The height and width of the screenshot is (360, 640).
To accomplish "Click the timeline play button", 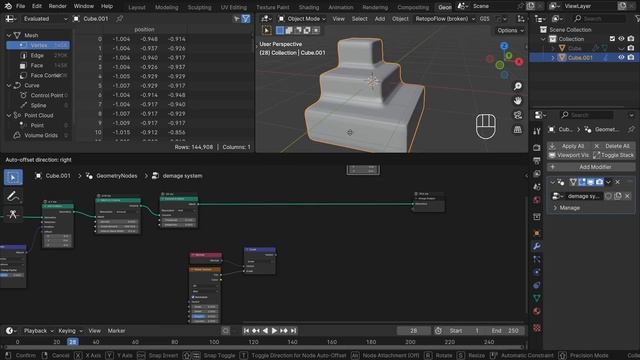I will pyautogui.click(x=274, y=331).
